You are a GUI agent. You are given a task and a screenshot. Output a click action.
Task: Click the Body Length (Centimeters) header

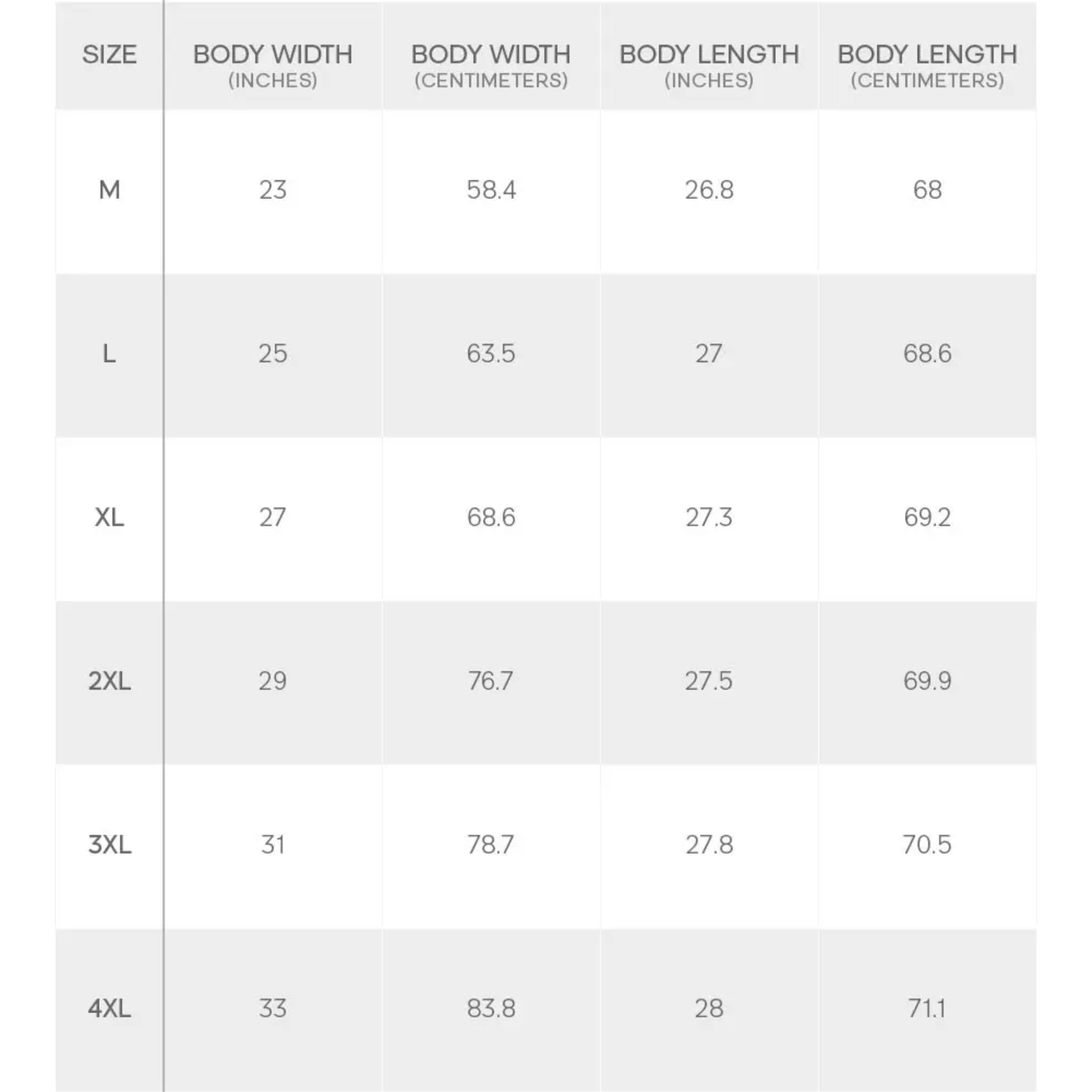927,65
